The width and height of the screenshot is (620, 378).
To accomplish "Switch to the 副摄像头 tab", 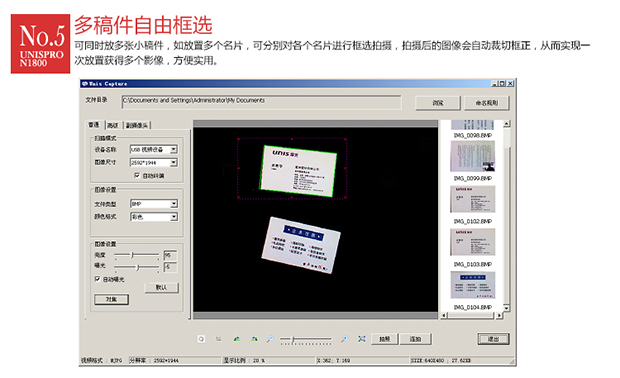I will (137, 125).
